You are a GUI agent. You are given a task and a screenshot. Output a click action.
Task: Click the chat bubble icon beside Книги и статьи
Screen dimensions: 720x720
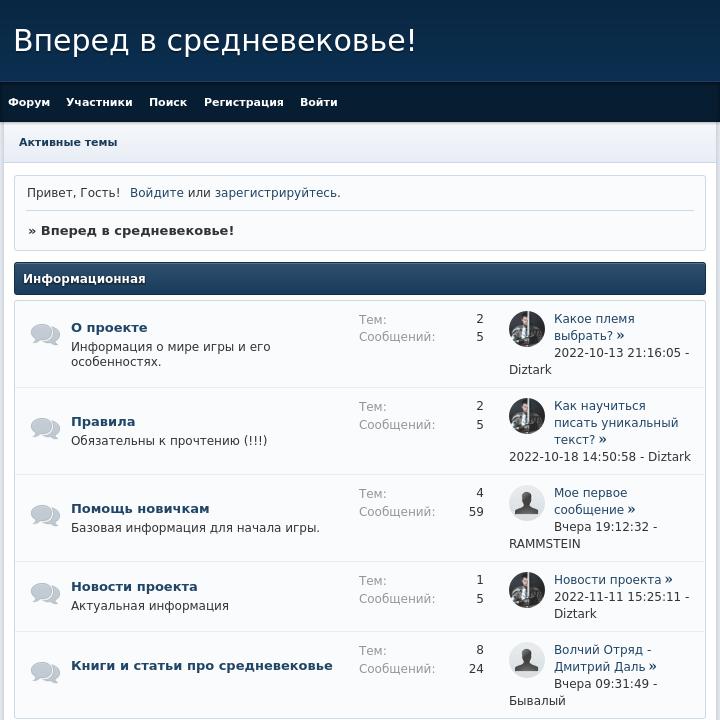pos(45,672)
